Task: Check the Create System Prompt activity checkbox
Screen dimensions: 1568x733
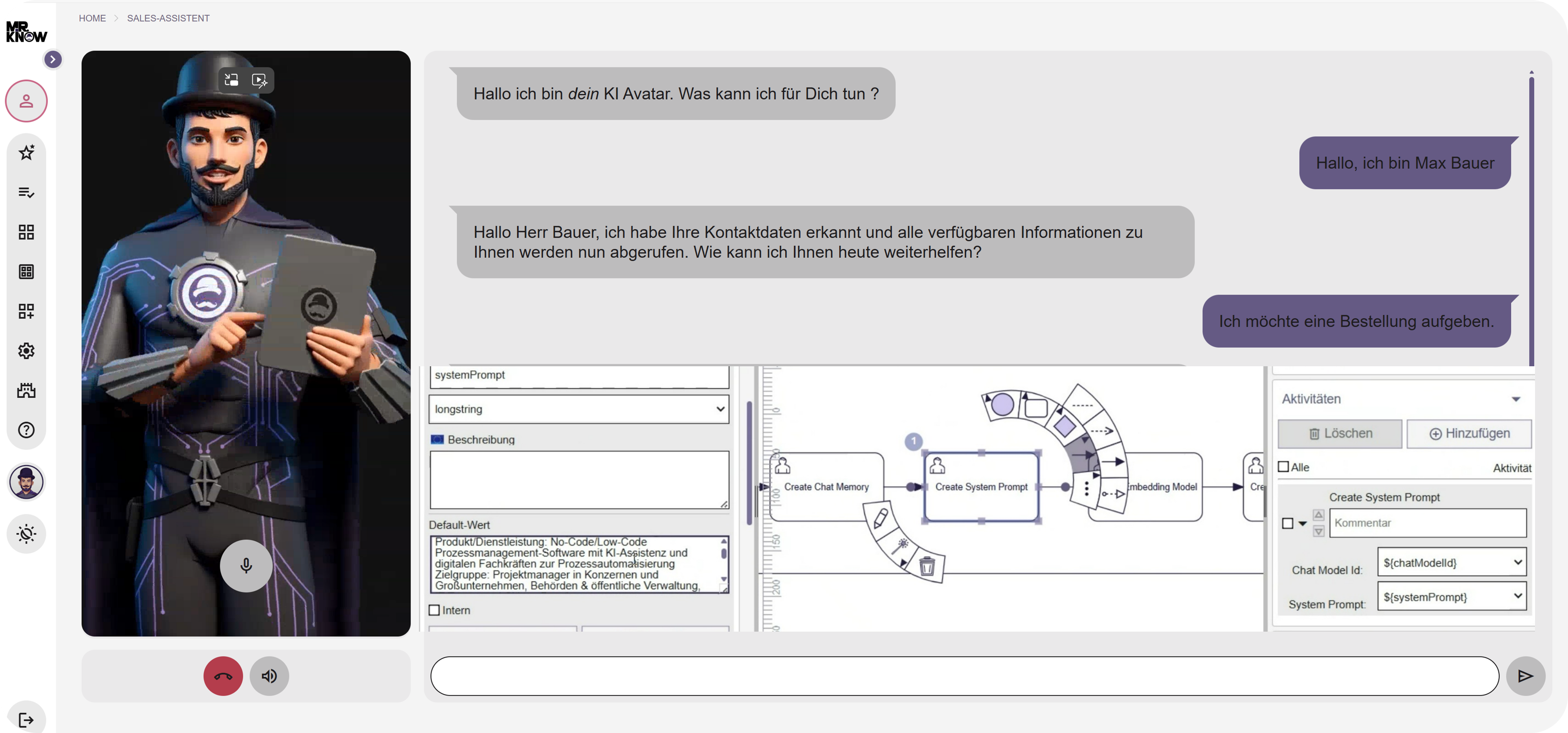Action: click(1287, 523)
